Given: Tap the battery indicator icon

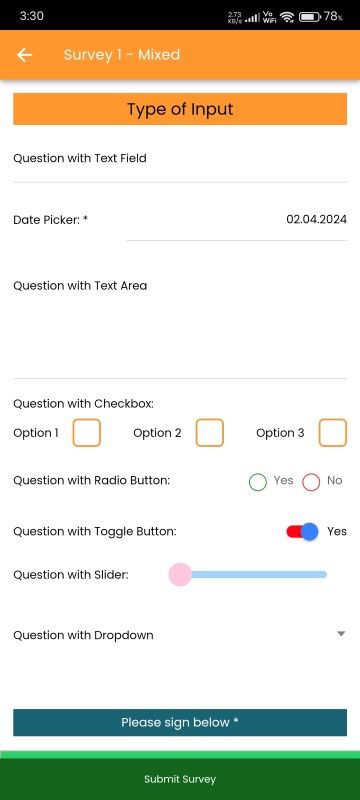Looking at the screenshot, I should (310, 17).
